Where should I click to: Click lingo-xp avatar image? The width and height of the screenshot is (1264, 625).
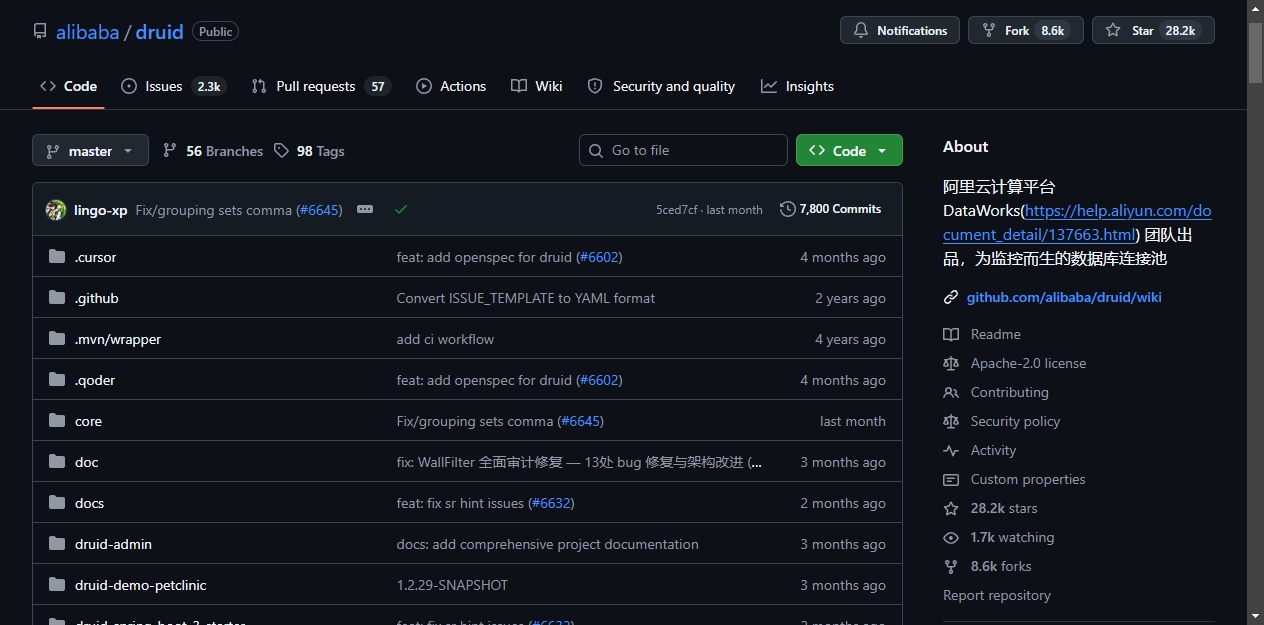coord(56,210)
